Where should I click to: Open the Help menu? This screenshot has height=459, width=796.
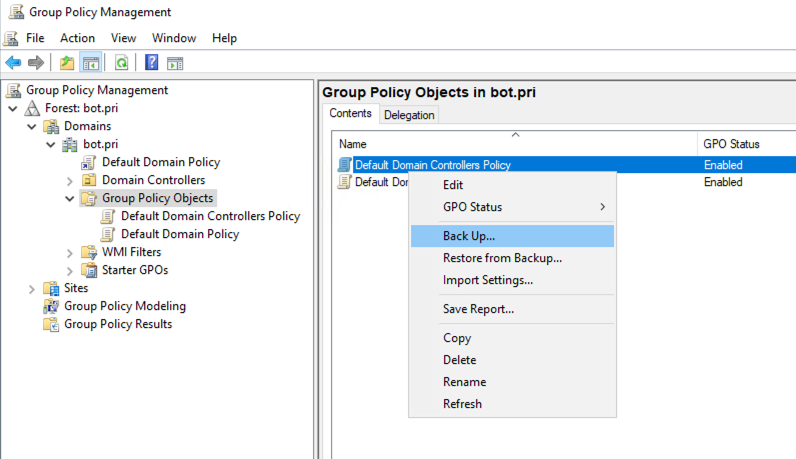click(x=224, y=38)
